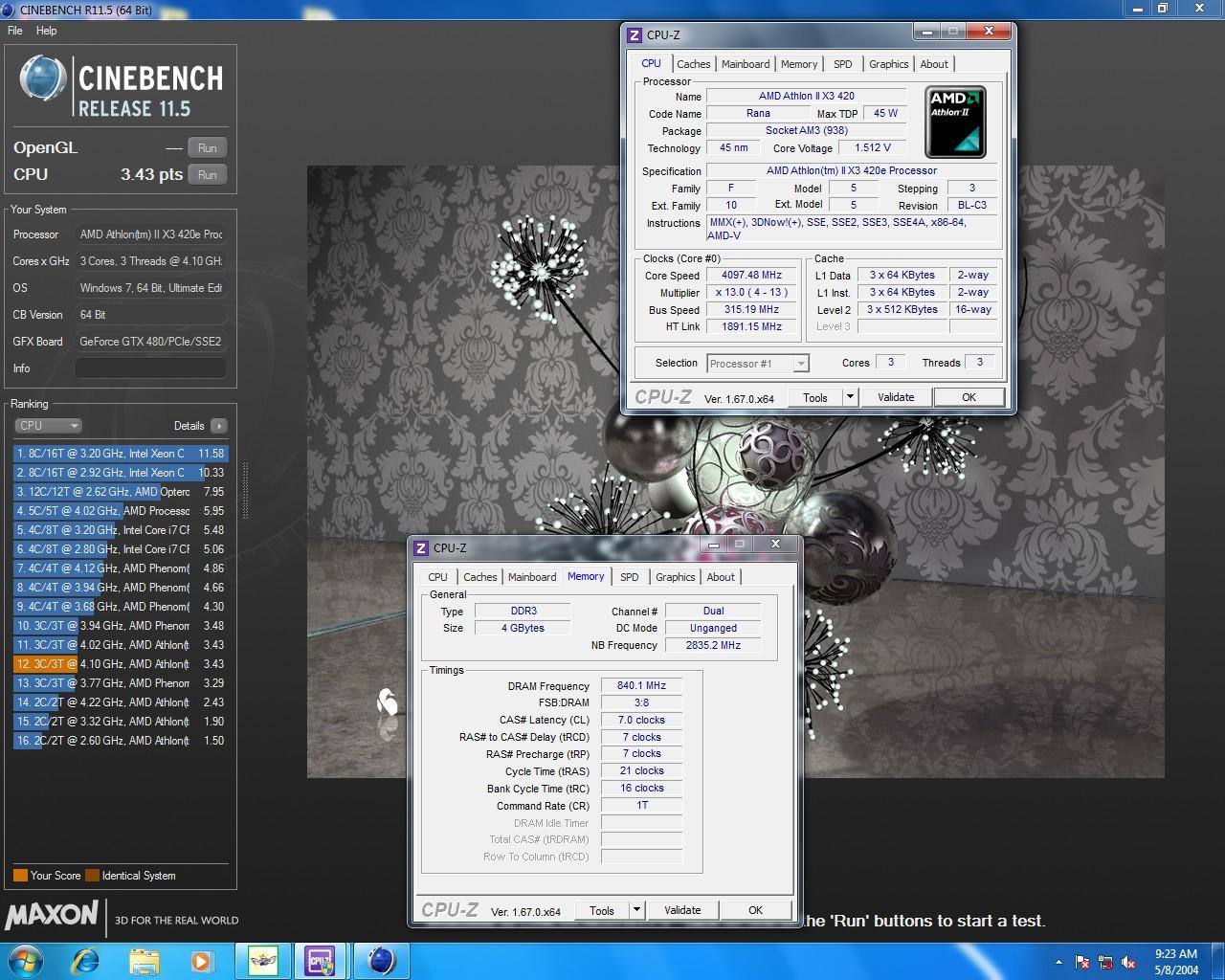
Task: Click Core Speed value 4097.48 MHz
Action: pos(752,276)
